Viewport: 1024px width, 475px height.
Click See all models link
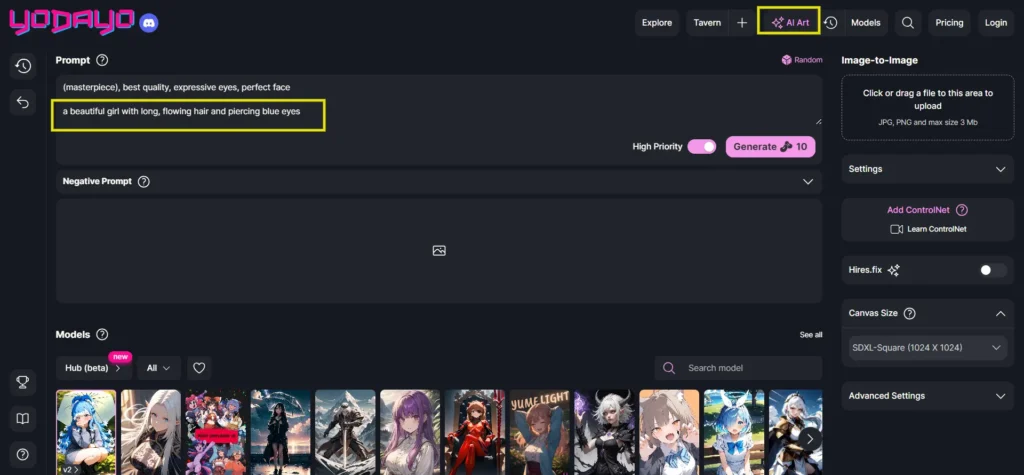pos(811,335)
